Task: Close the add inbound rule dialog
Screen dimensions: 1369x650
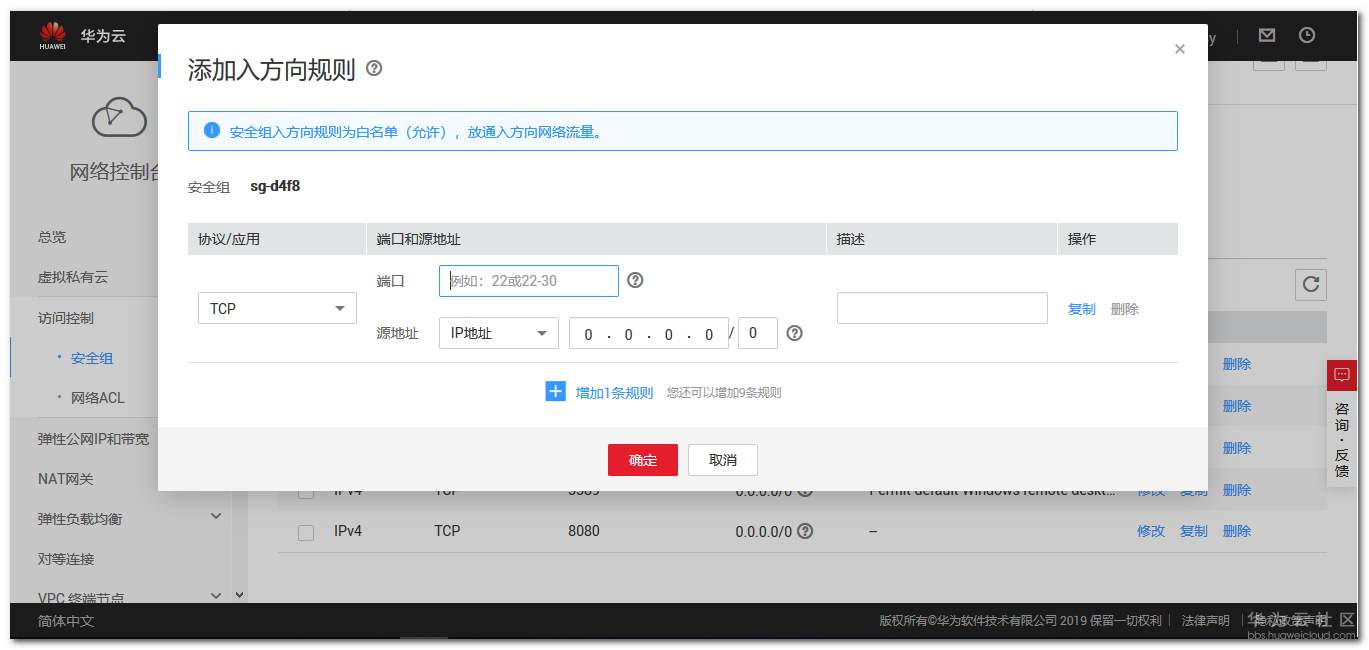Action: point(1180,49)
